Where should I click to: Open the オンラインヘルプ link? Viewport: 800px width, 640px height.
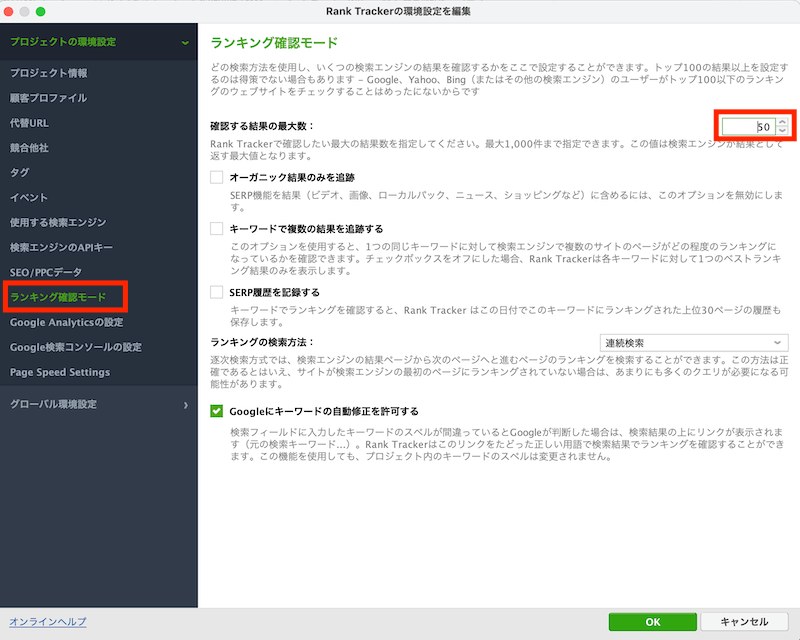pos(48,622)
